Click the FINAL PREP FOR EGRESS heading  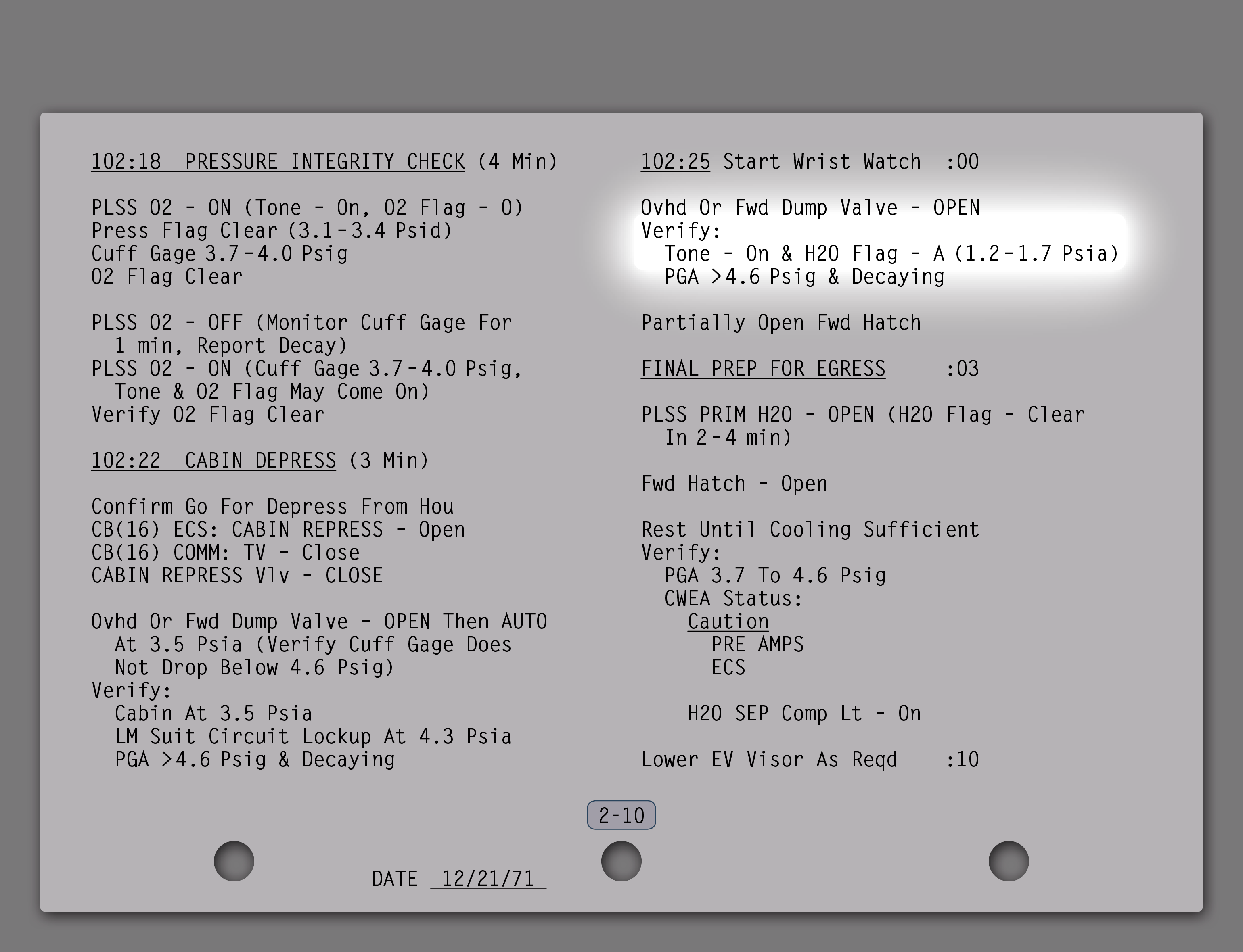(x=763, y=369)
